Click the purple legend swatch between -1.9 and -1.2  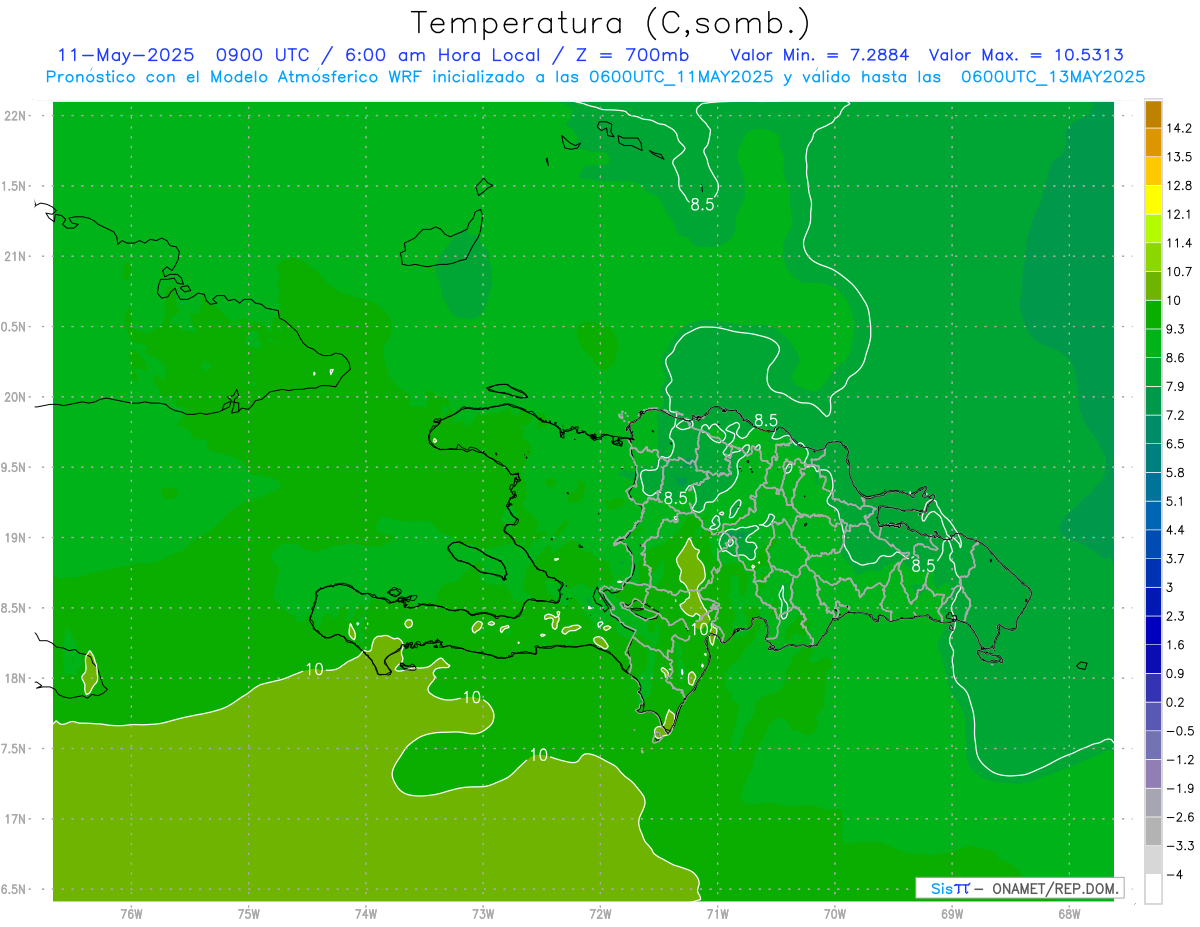click(1153, 774)
